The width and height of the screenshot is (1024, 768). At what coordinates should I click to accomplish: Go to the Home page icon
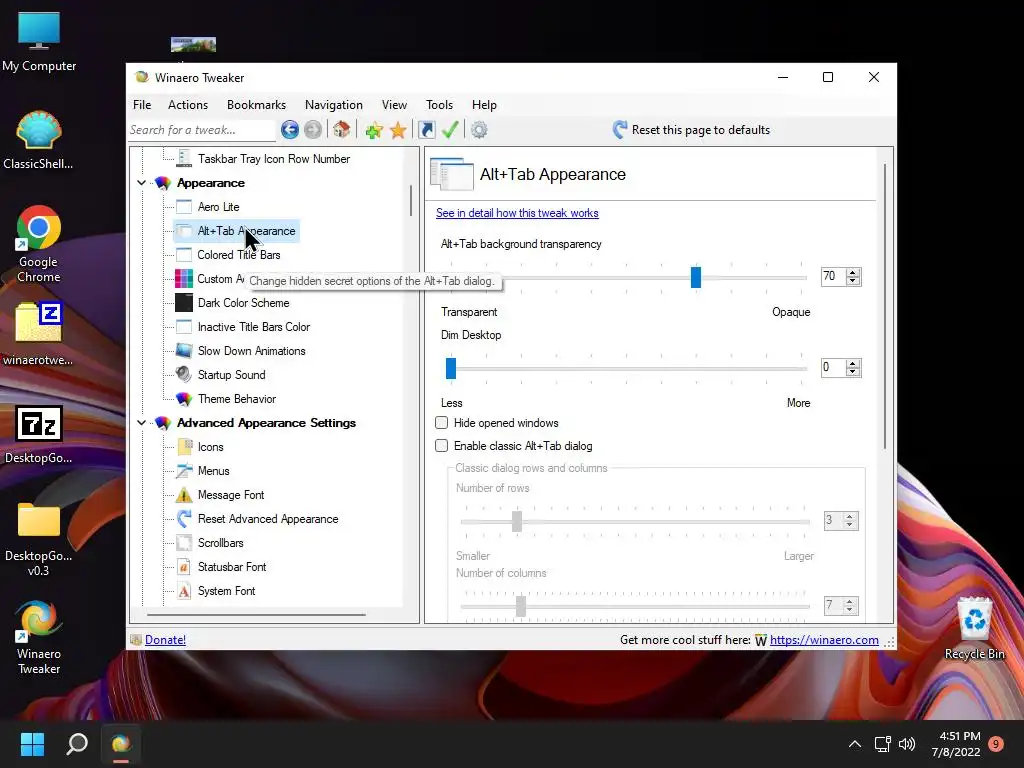[x=342, y=129]
